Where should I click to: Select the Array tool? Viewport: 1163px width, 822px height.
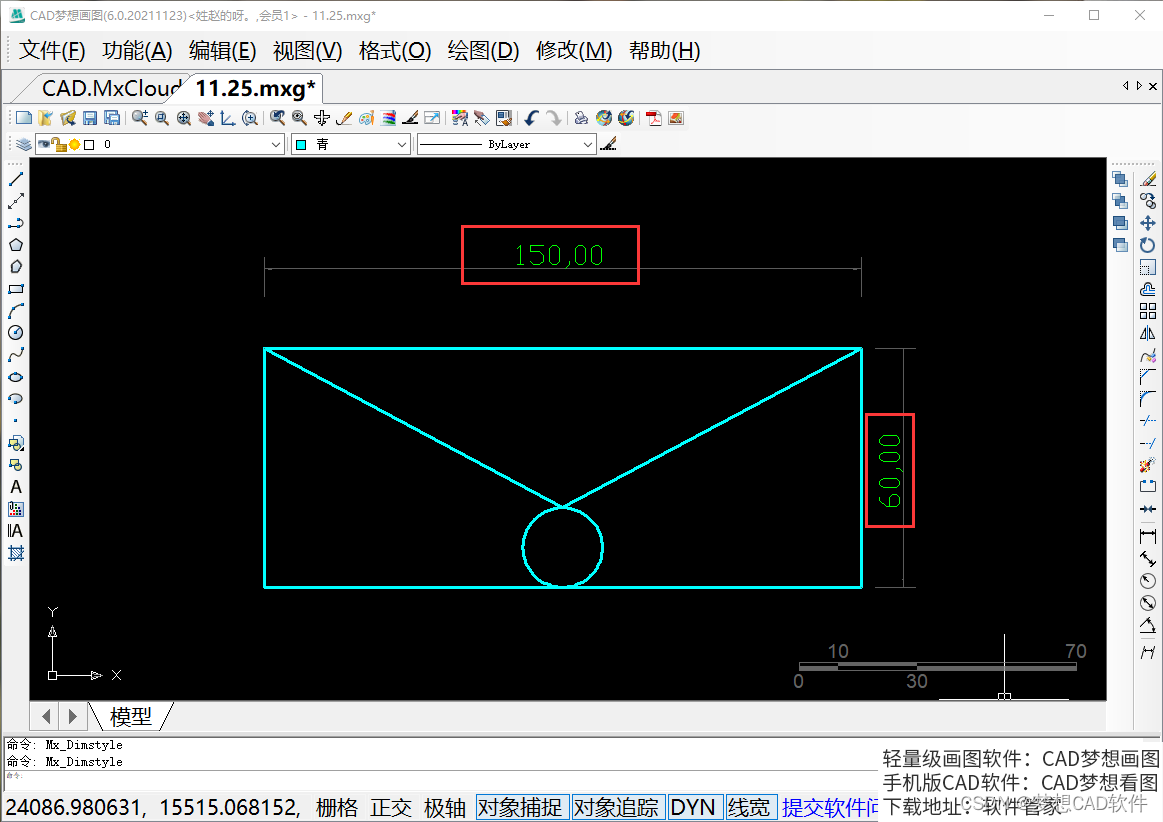[x=1148, y=311]
